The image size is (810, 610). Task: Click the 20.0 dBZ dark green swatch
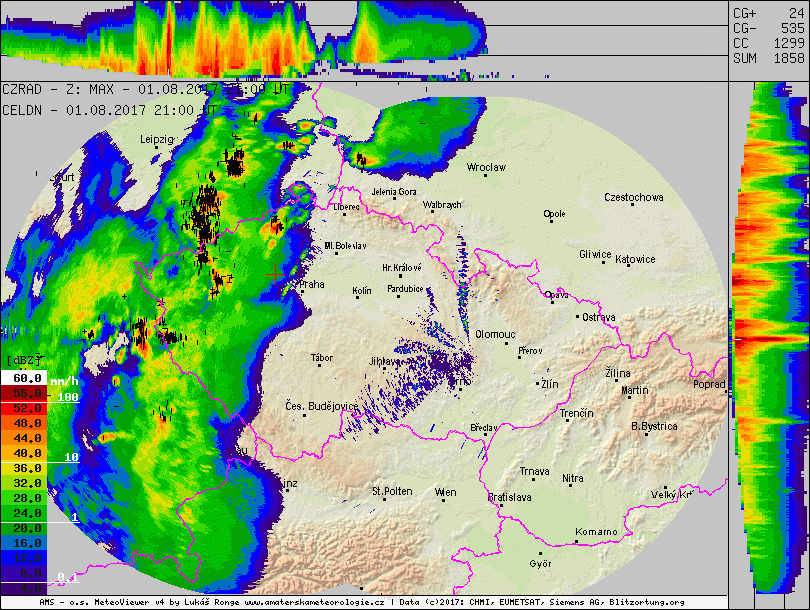click(24, 528)
